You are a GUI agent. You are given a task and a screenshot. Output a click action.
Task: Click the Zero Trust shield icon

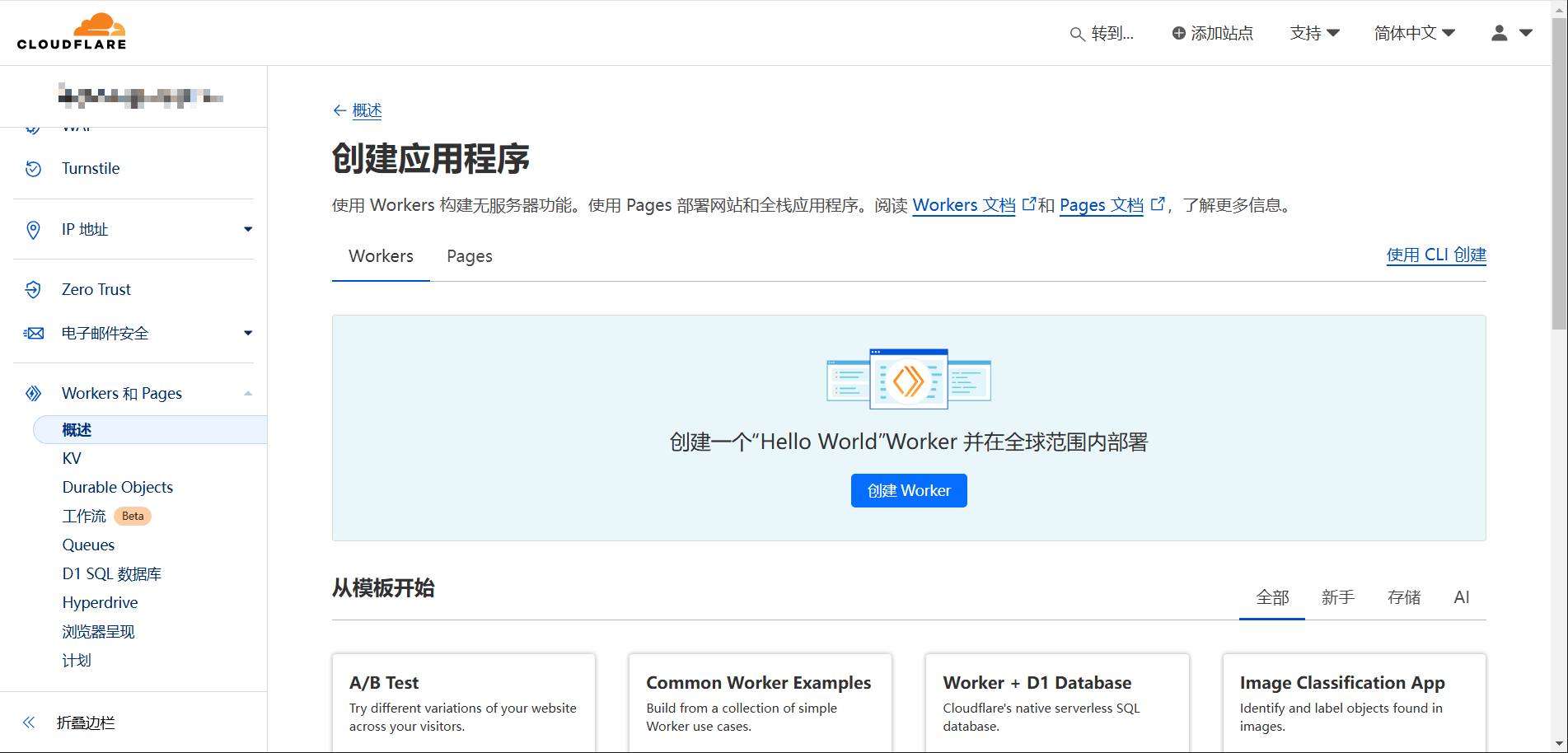tap(33, 289)
